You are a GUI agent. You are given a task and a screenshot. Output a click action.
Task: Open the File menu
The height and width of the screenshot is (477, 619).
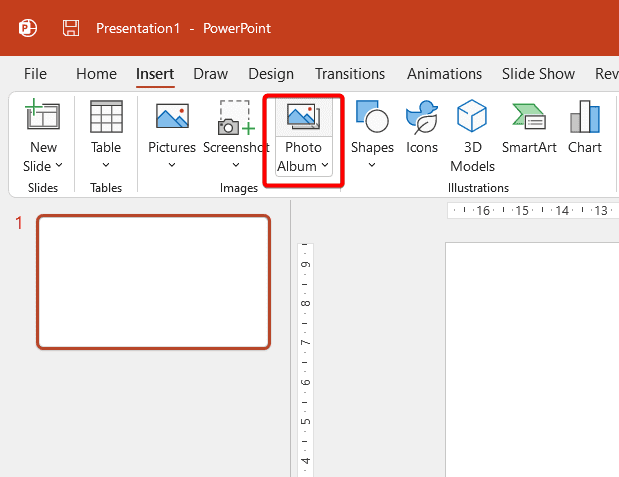click(x=35, y=73)
